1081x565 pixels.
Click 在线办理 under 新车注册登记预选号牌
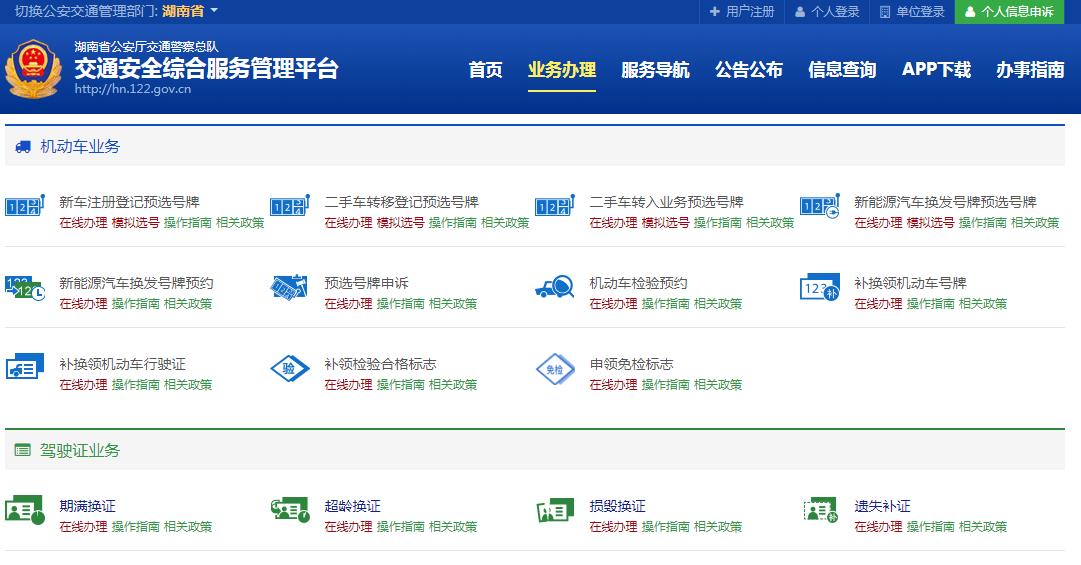pyautogui.click(x=83, y=223)
